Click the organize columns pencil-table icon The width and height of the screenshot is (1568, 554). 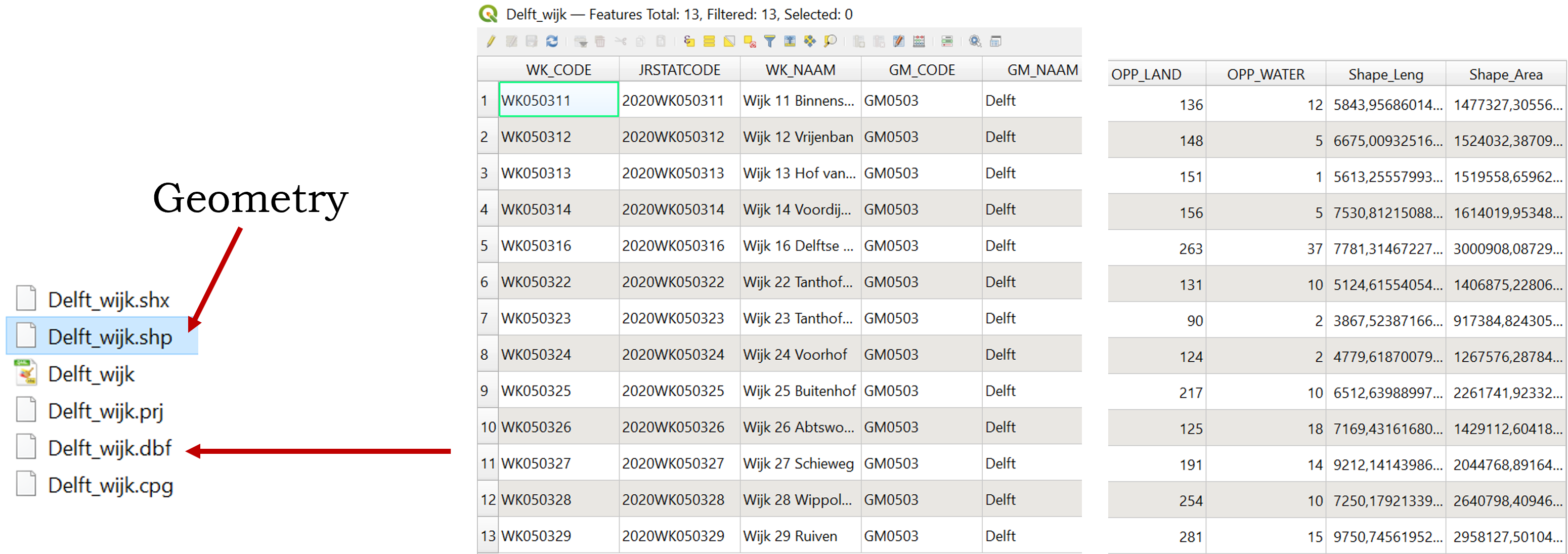[x=898, y=41]
